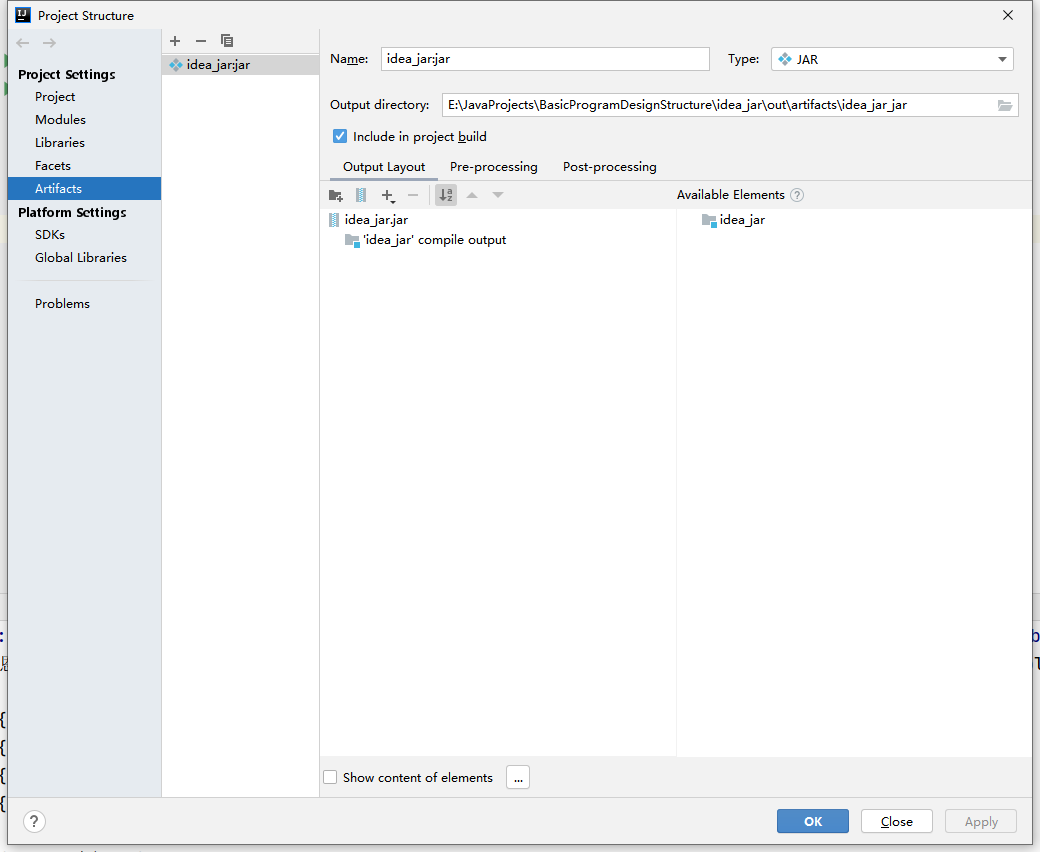The width and height of the screenshot is (1040, 852).
Task: Switch to the Pre-processing tab
Action: (493, 167)
